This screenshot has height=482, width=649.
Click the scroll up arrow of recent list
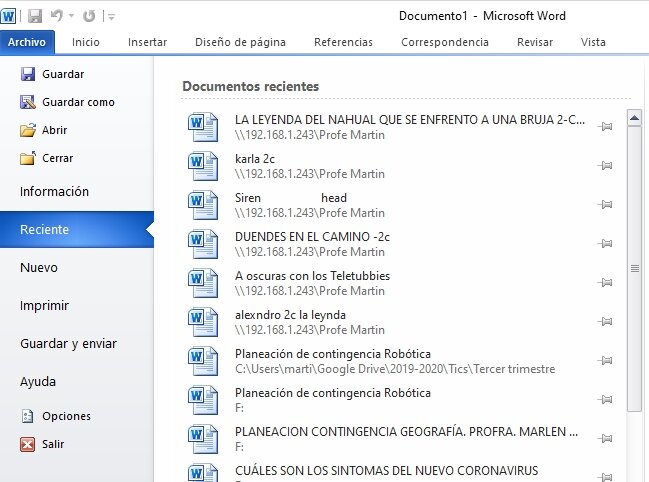[633, 119]
